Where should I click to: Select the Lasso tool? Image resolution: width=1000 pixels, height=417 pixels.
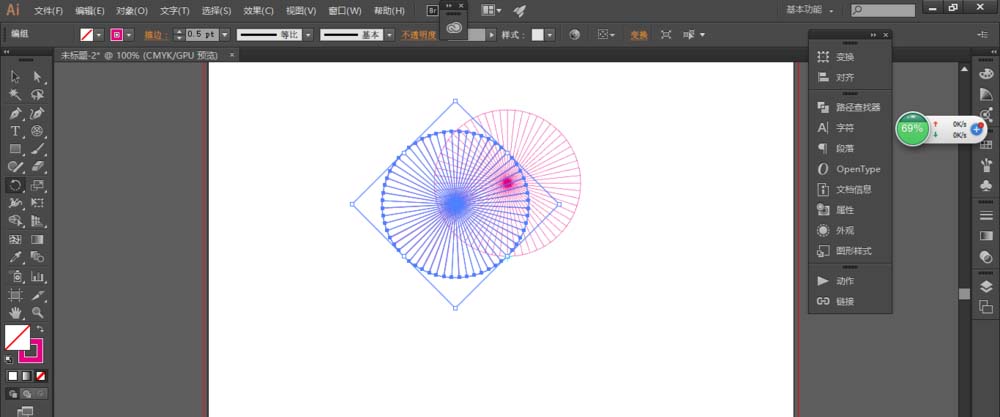[x=38, y=95]
